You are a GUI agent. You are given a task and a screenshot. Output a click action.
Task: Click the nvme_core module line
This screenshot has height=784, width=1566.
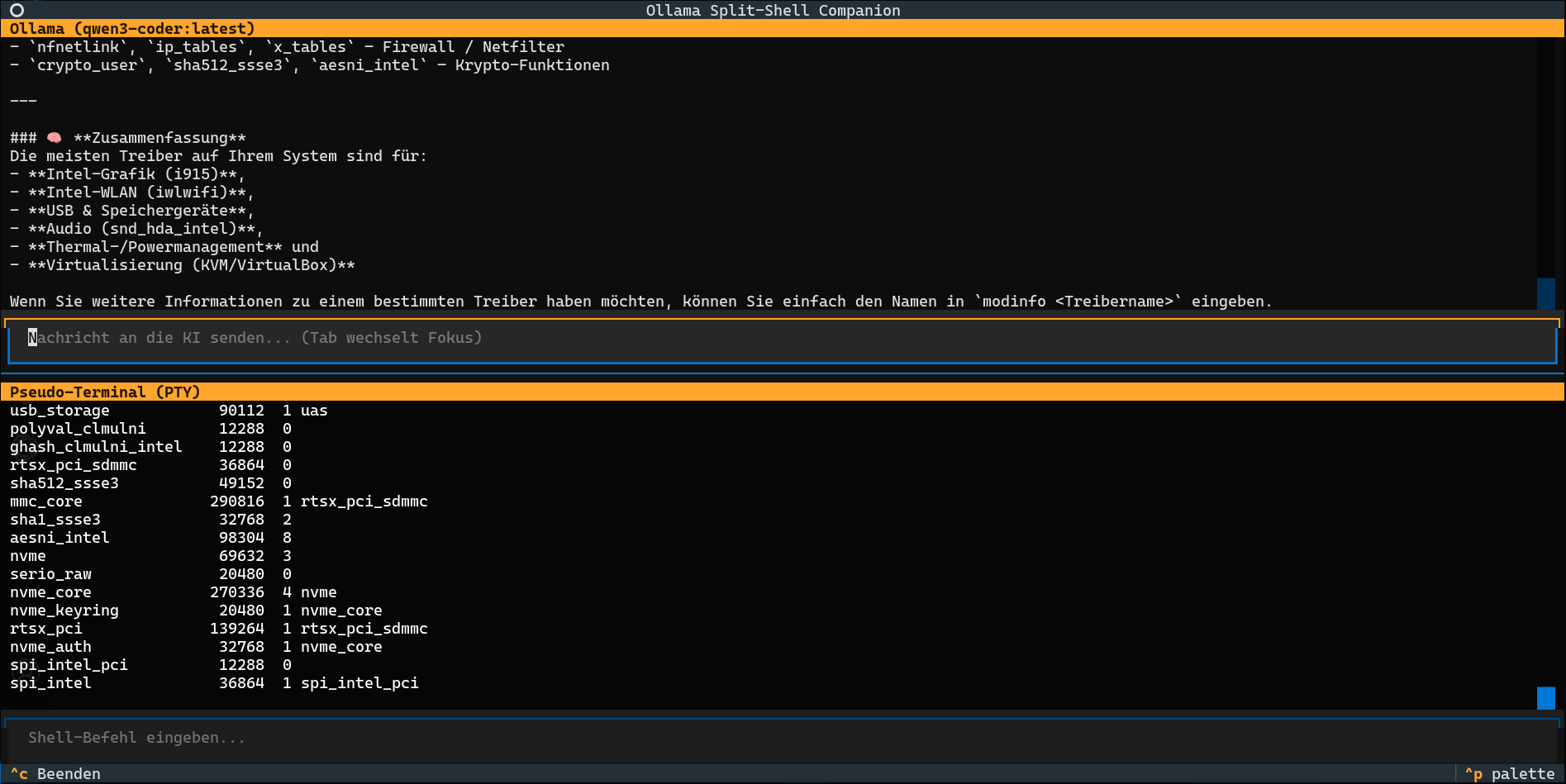(50, 592)
